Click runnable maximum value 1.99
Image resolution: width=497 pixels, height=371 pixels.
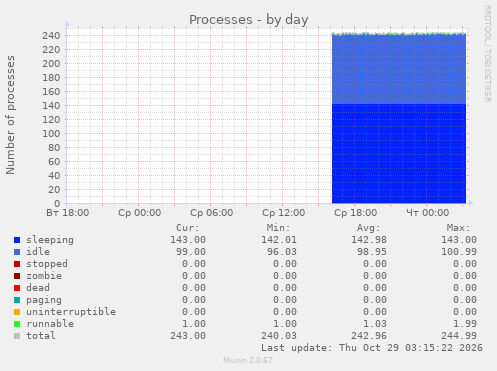point(465,324)
